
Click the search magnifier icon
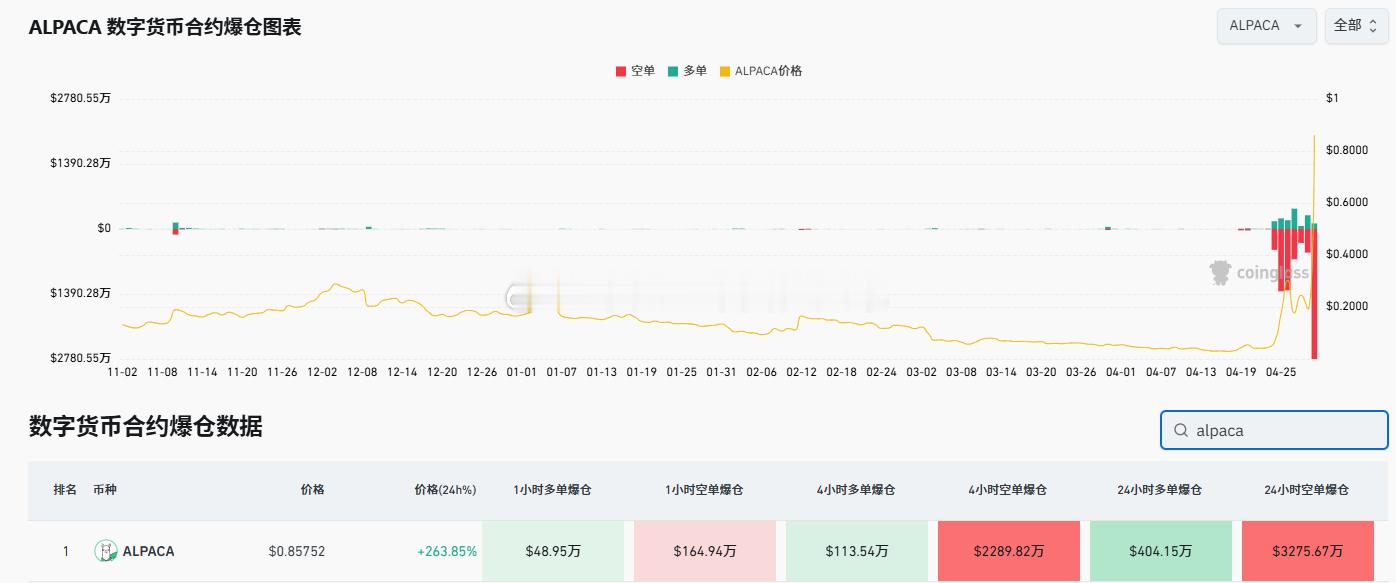1181,430
